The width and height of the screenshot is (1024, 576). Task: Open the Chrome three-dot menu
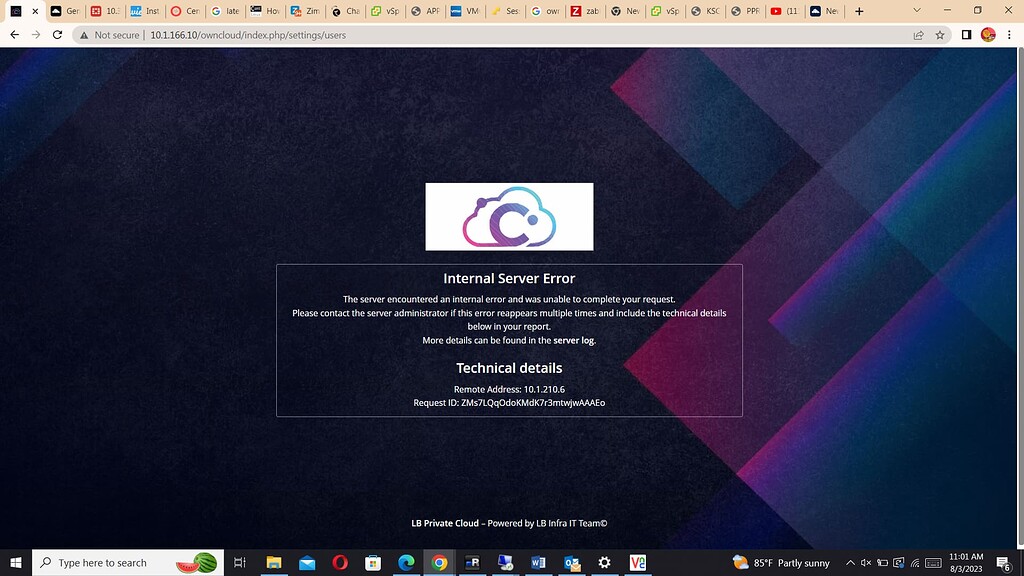pos(1010,35)
